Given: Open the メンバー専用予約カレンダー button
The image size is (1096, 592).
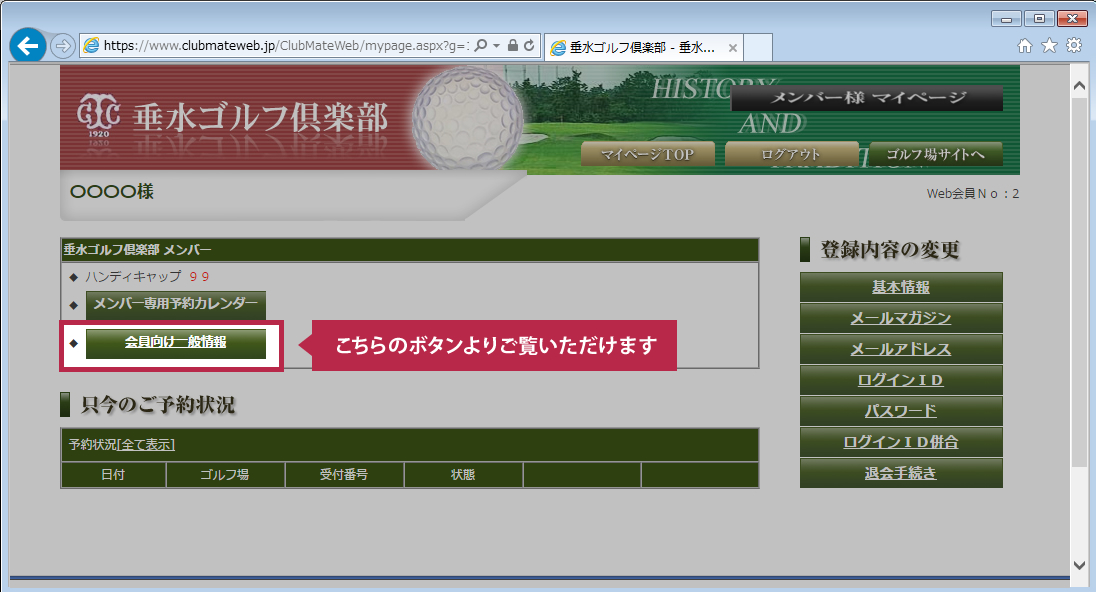Looking at the screenshot, I should point(176,305).
